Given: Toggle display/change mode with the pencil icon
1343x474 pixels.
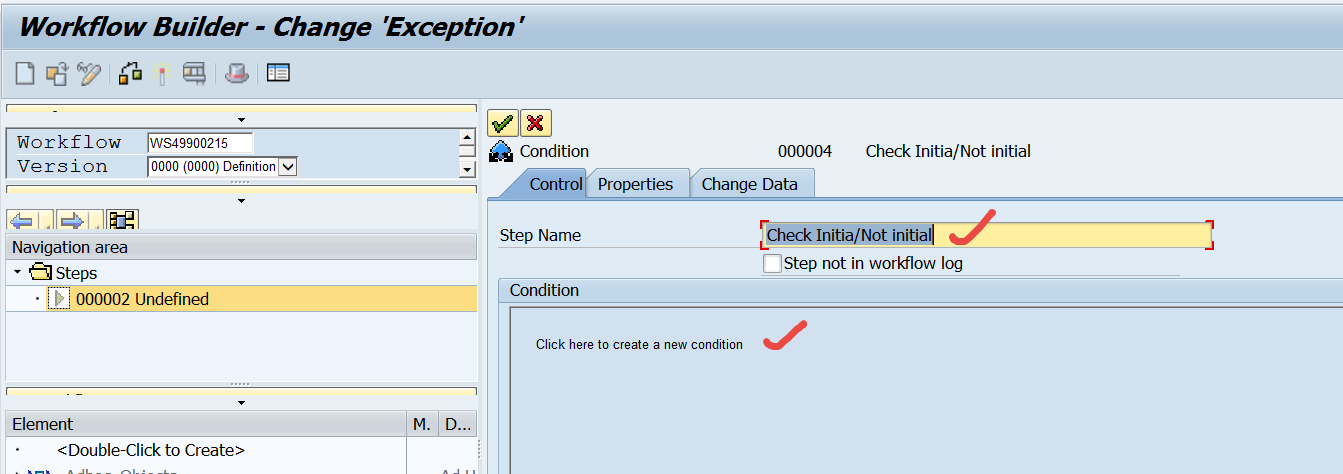Looking at the screenshot, I should point(89,73).
